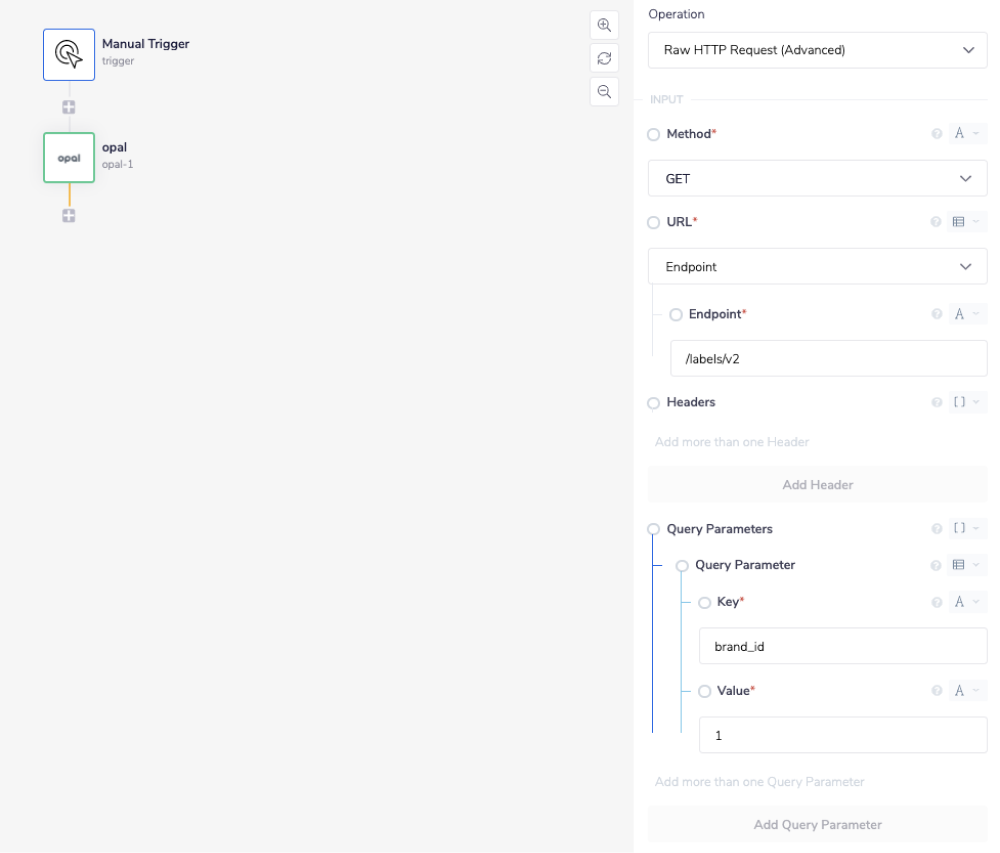Click plus icon below Manual Trigger node
Image resolution: width=1000 pixels, height=853 pixels.
tap(69, 107)
